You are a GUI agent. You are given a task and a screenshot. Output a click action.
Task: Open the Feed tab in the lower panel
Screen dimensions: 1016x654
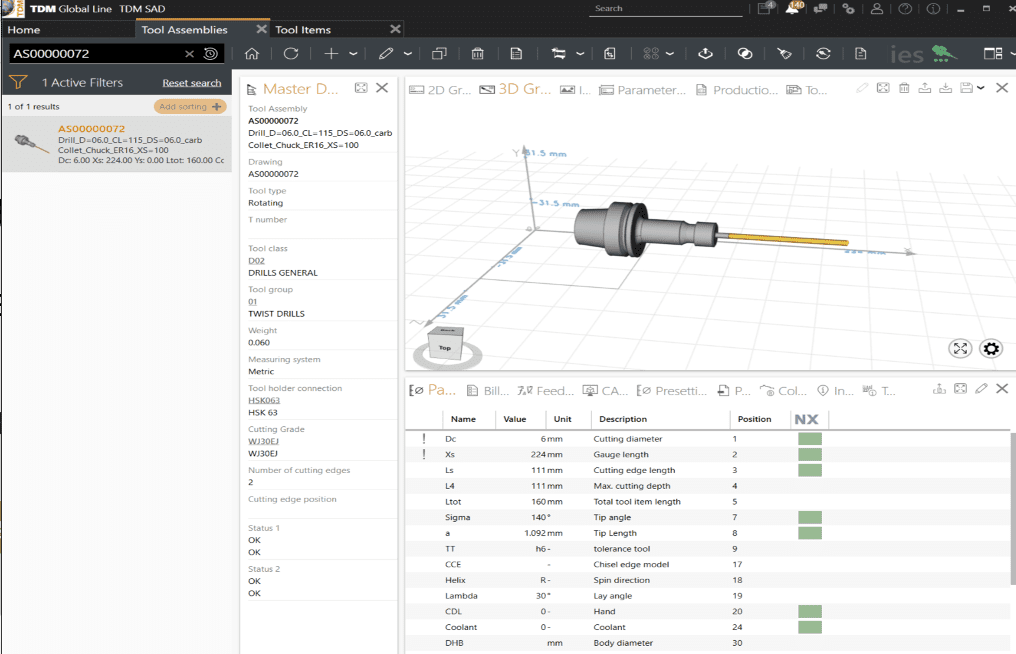pos(546,391)
